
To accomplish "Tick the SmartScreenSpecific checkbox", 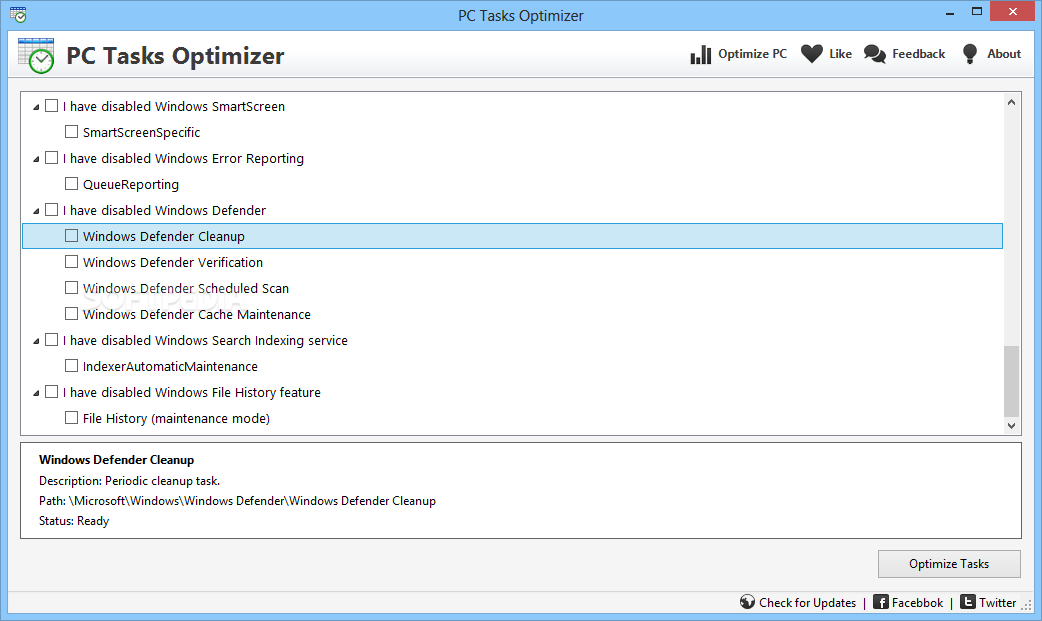I will (x=72, y=132).
